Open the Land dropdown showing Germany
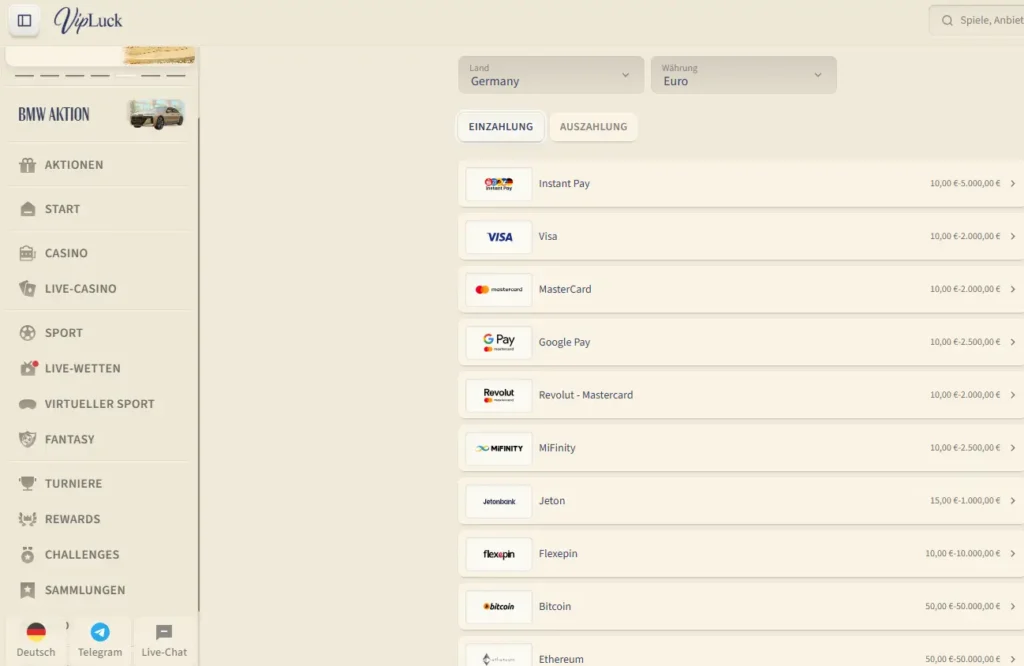Screen dimensions: 1024x666 coord(551,75)
